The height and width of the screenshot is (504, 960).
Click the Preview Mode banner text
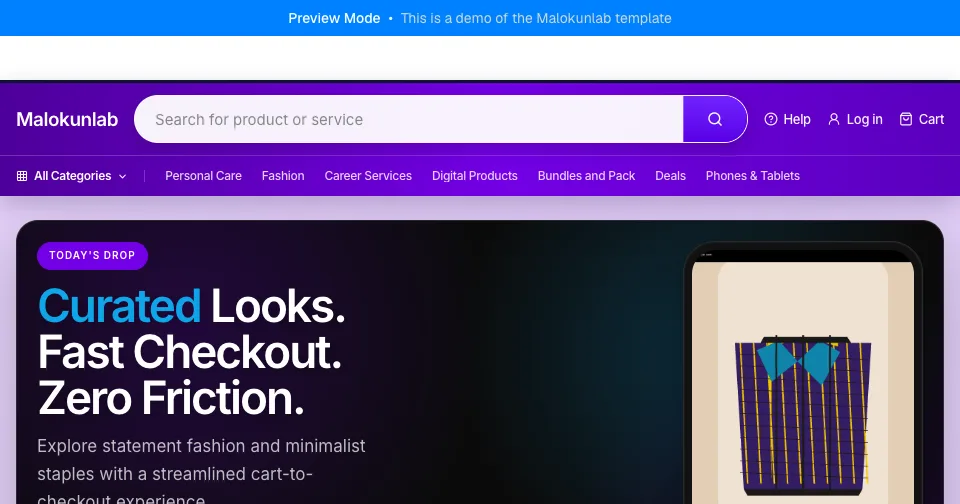click(334, 18)
